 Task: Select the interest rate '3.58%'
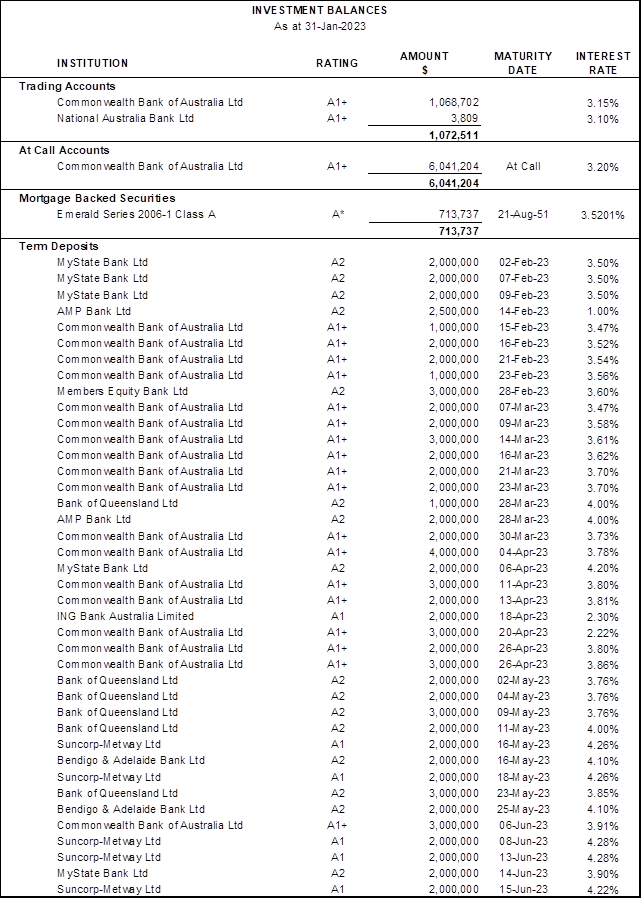pos(602,424)
